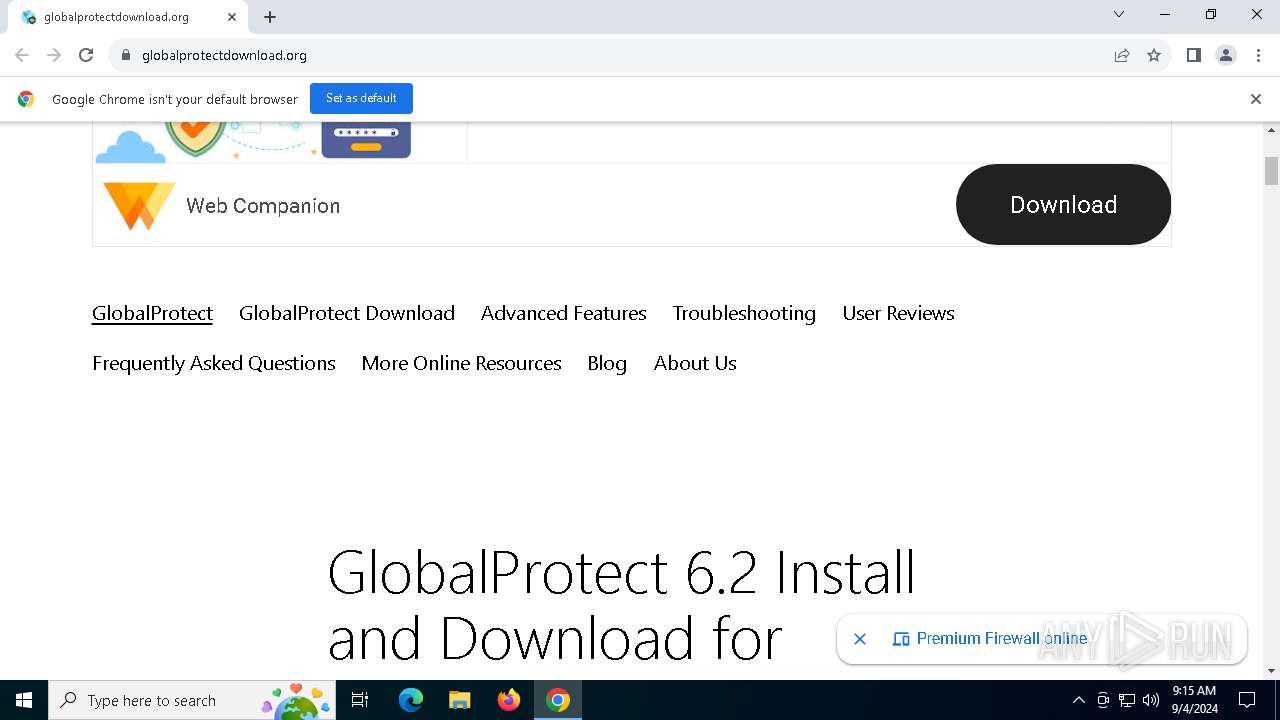Image resolution: width=1280 pixels, height=720 pixels.
Task: Click the page vertical scrollbar thumb
Action: (x=1271, y=170)
